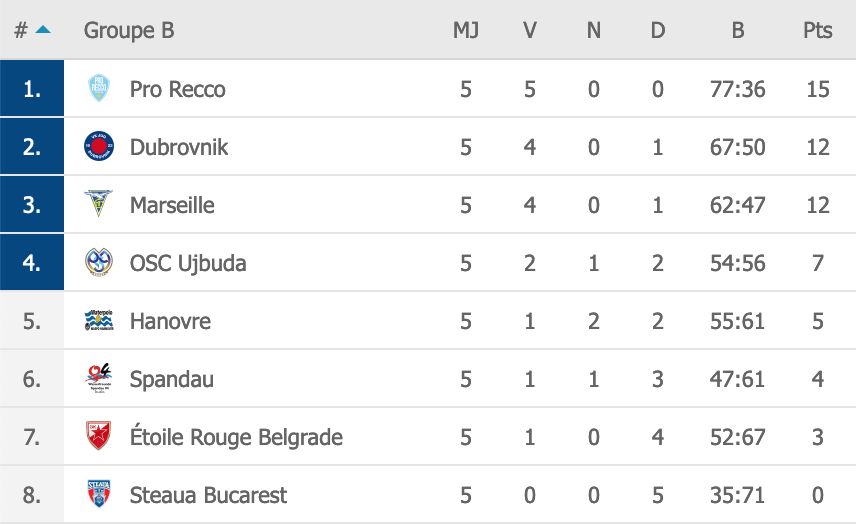Click the Marseille team logo

(x=99, y=205)
